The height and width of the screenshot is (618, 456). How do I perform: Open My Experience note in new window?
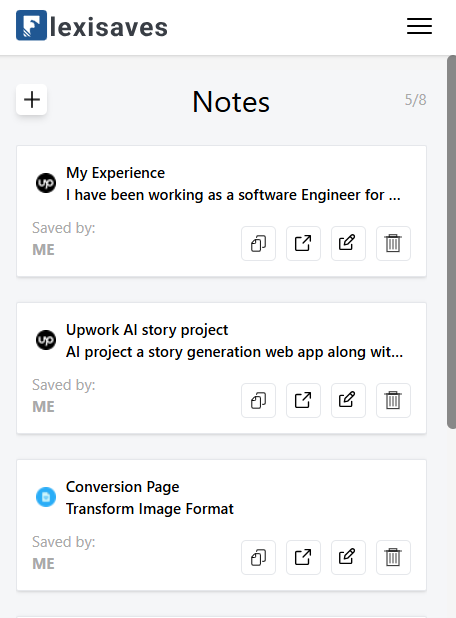[303, 243]
